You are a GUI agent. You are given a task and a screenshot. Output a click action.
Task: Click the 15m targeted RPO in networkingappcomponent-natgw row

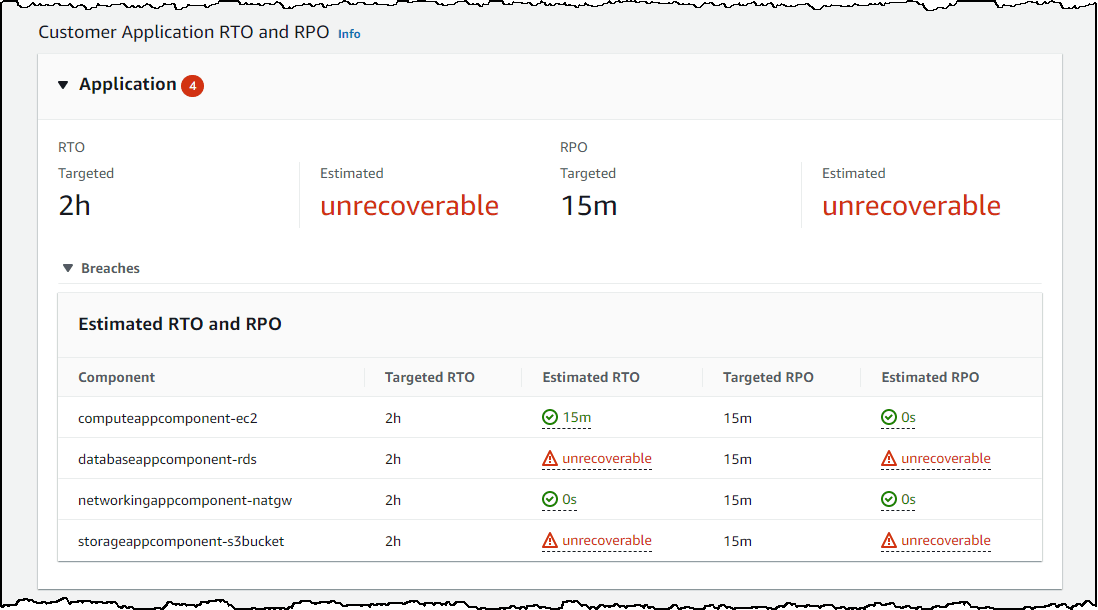(737, 500)
